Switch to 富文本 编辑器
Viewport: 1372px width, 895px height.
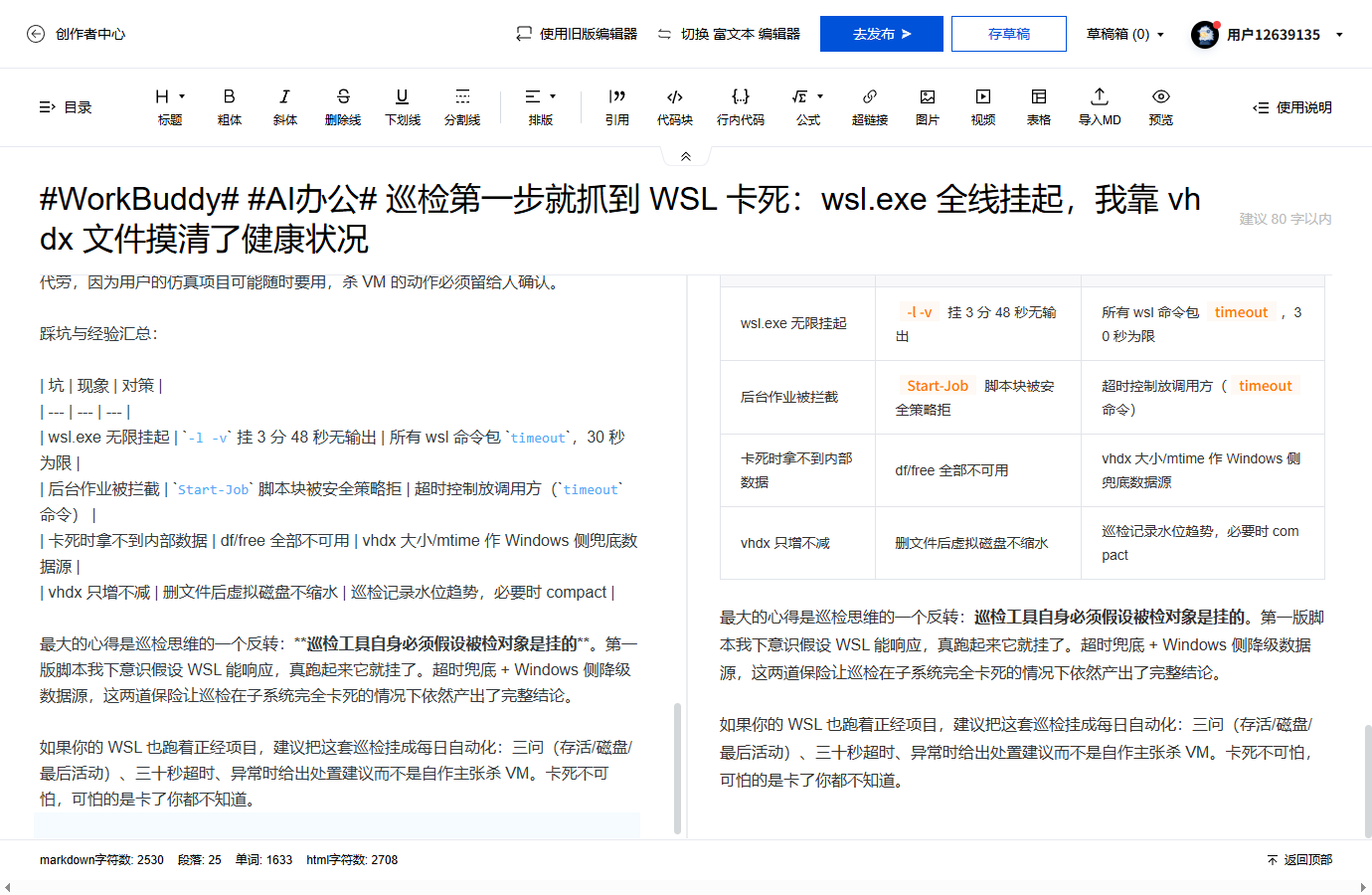[729, 34]
